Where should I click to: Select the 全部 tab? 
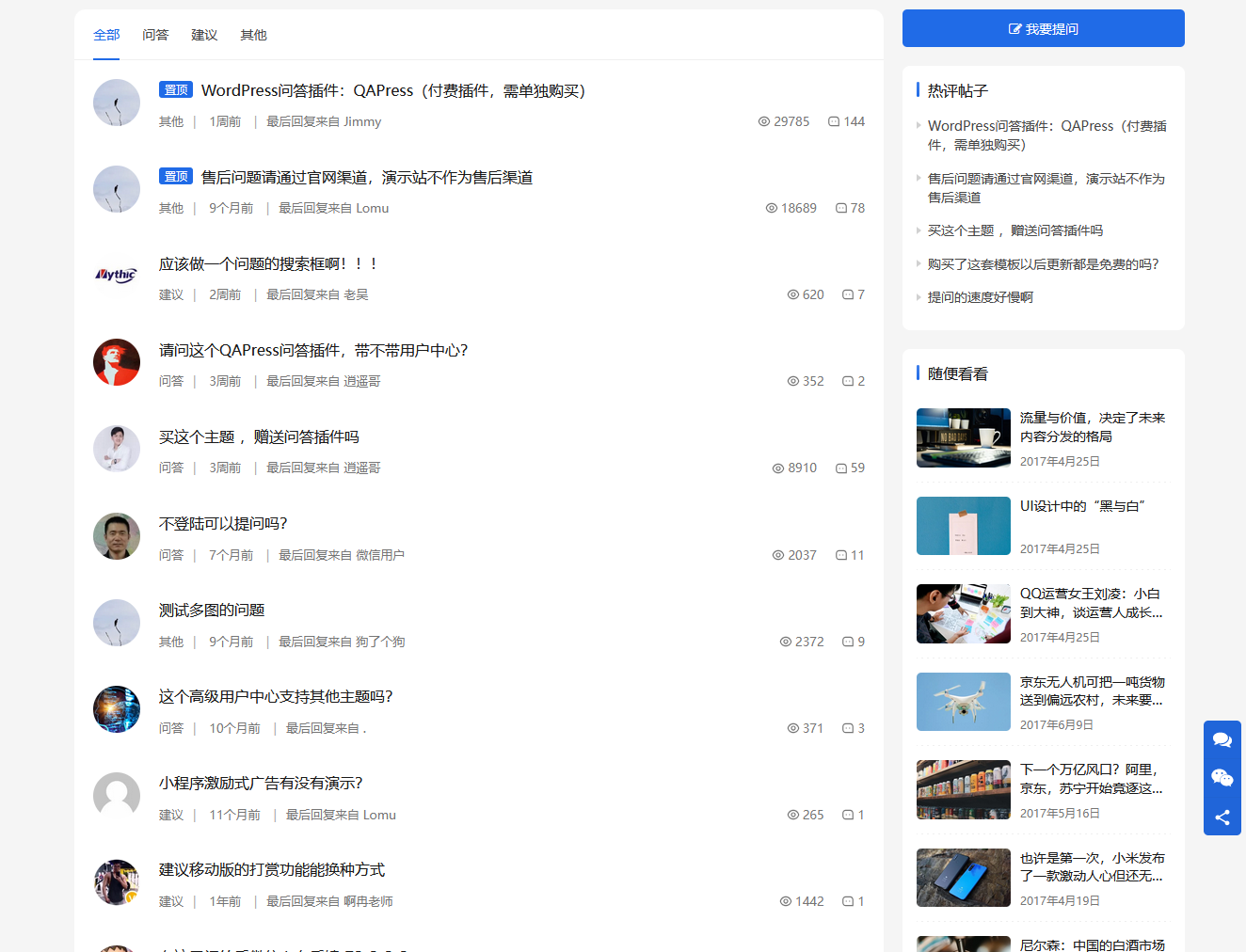106,35
